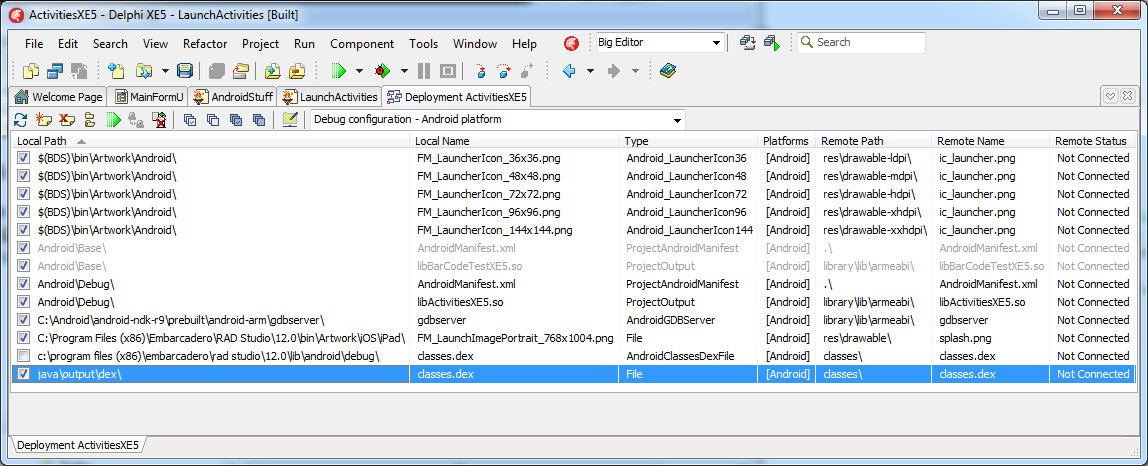Click the green Deploy icon in deployment toolbar
Screen dimensions: 1148x466
(x=113, y=120)
